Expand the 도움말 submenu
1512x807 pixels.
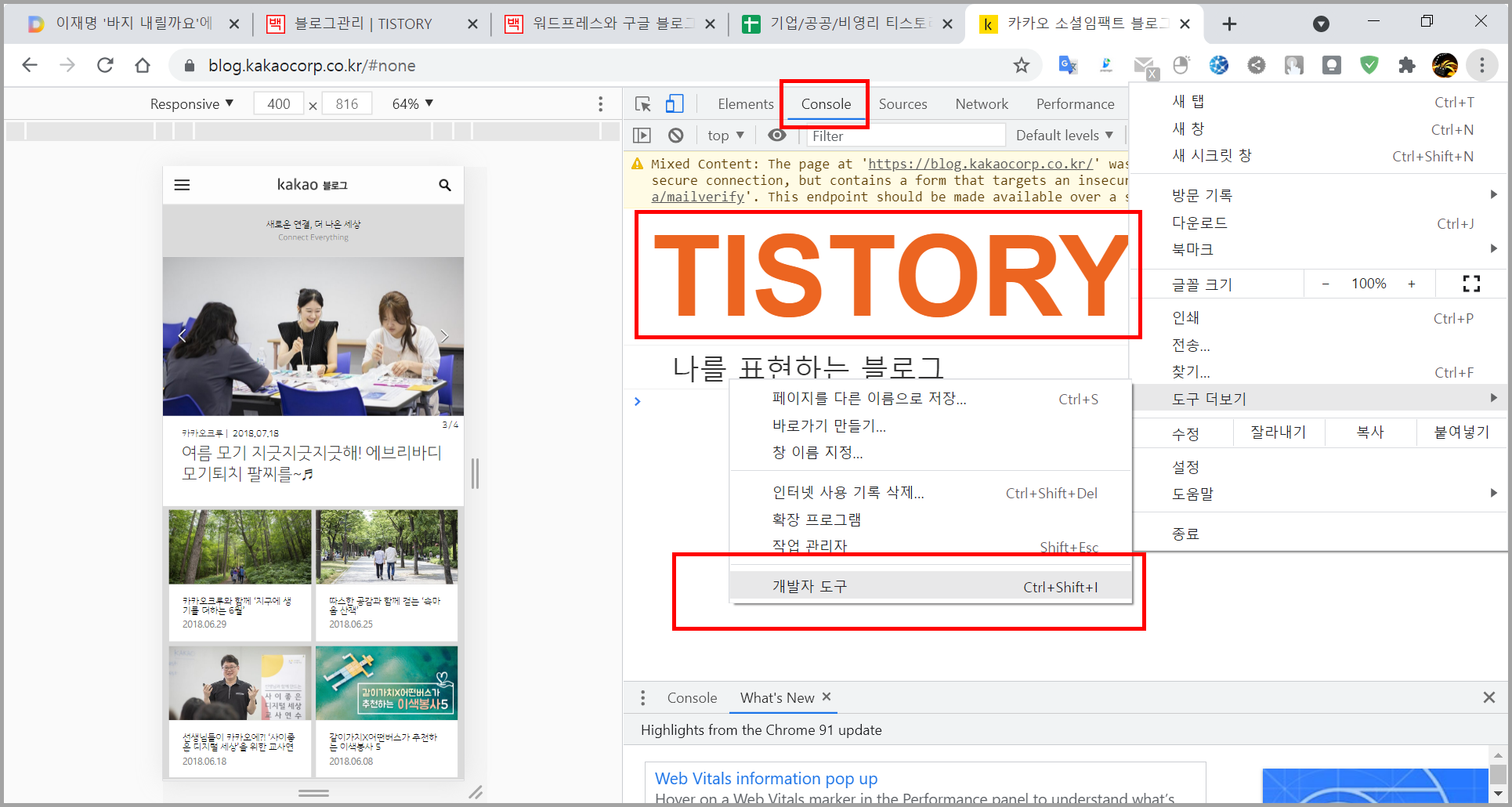pyautogui.click(x=1319, y=494)
